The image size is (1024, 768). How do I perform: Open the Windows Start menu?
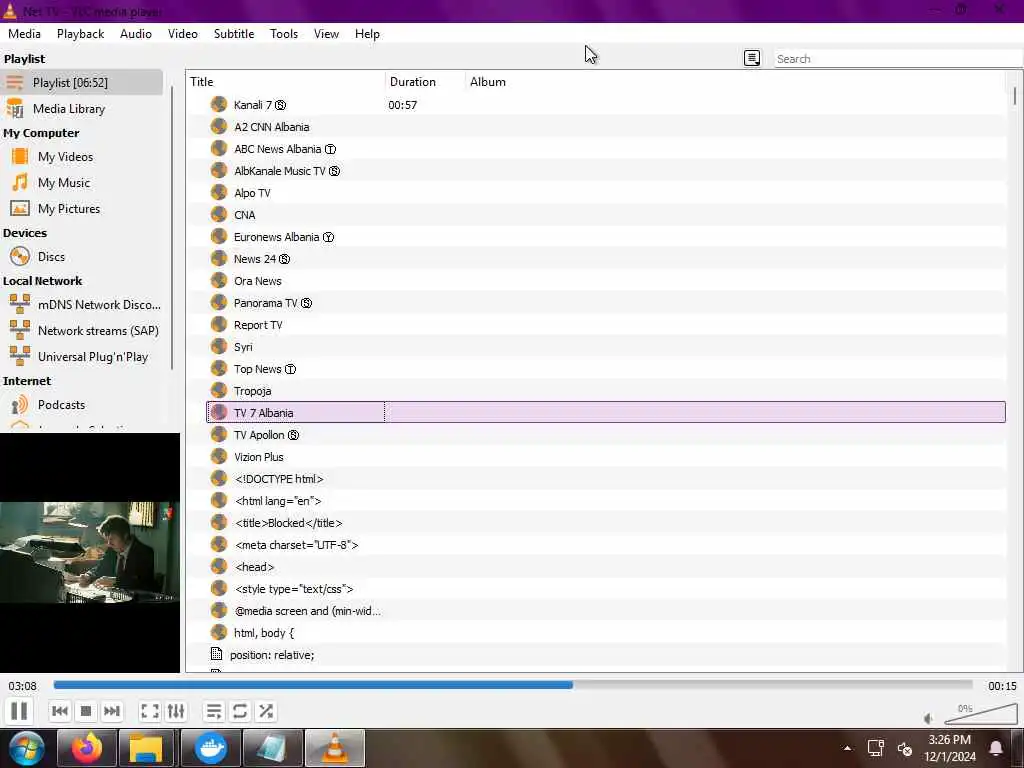[25, 748]
